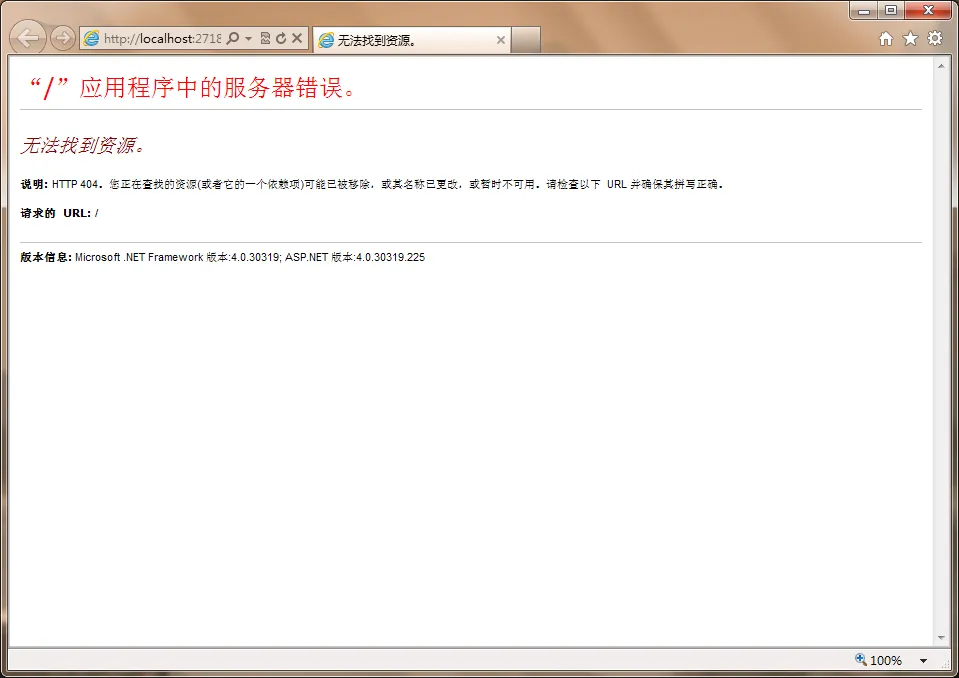Click the scroll down arrow

(941, 638)
